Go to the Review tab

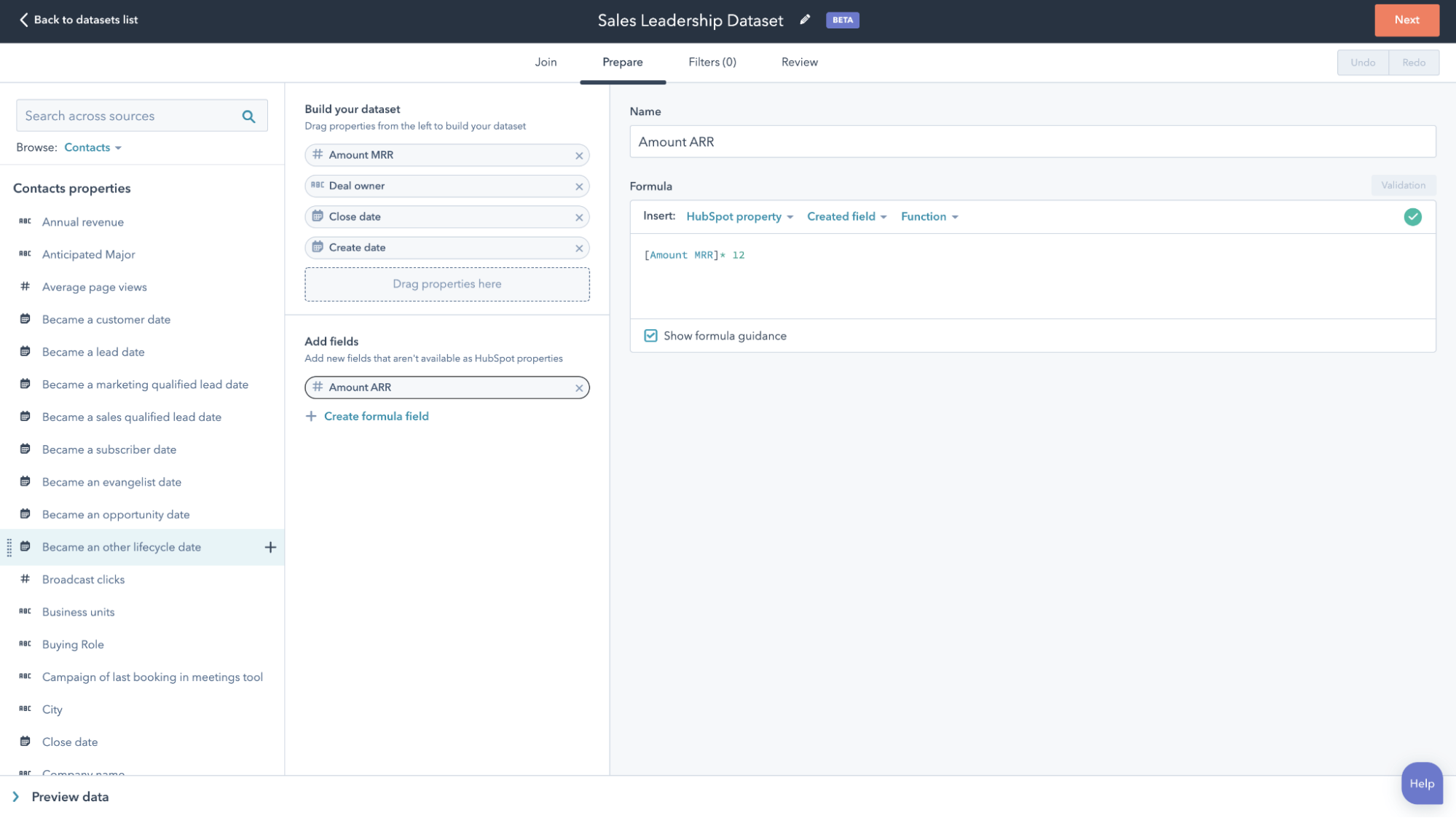pos(799,62)
